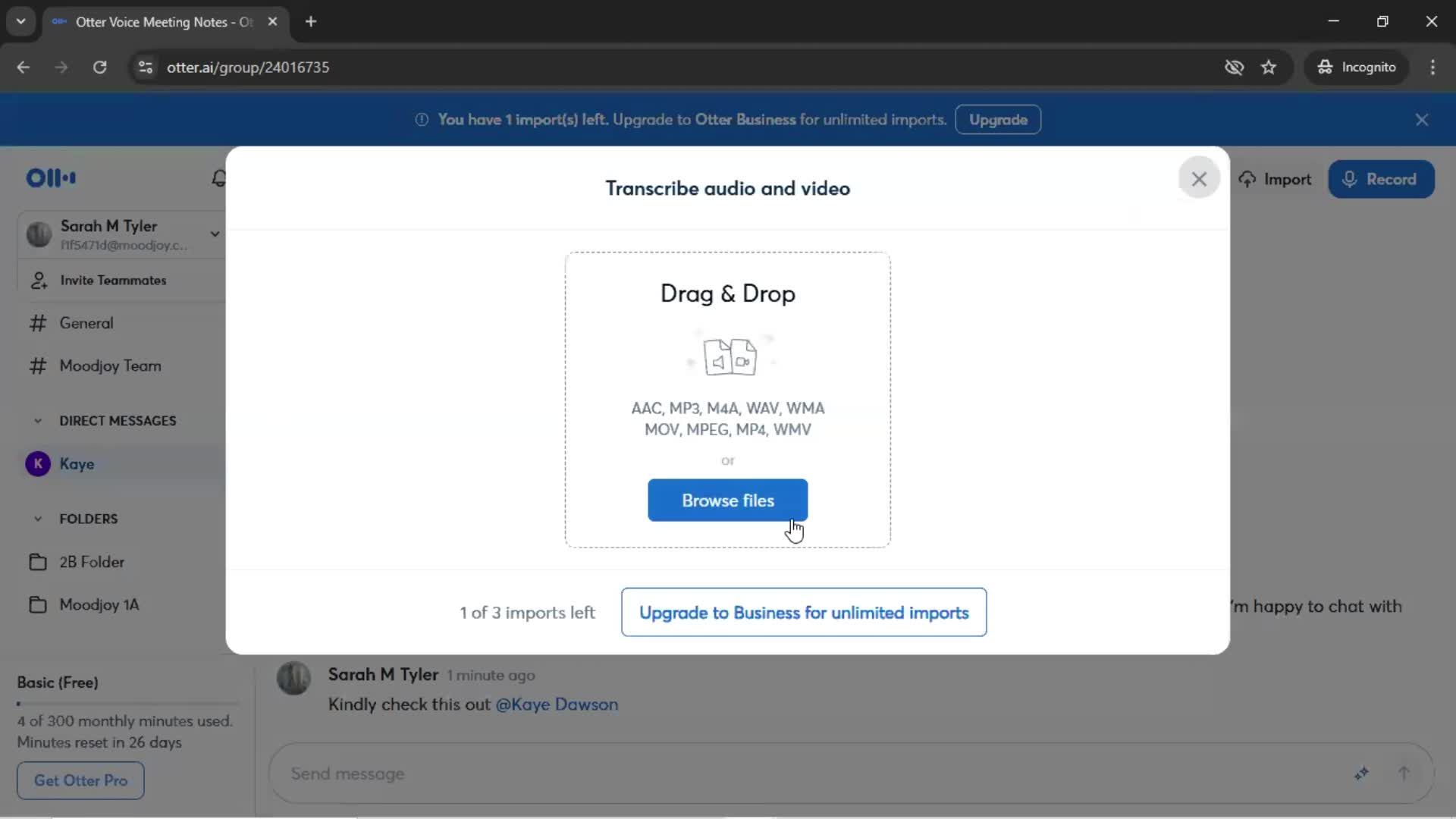
Task: Click the "Minutes reset in 26 days" text
Action: (x=99, y=742)
